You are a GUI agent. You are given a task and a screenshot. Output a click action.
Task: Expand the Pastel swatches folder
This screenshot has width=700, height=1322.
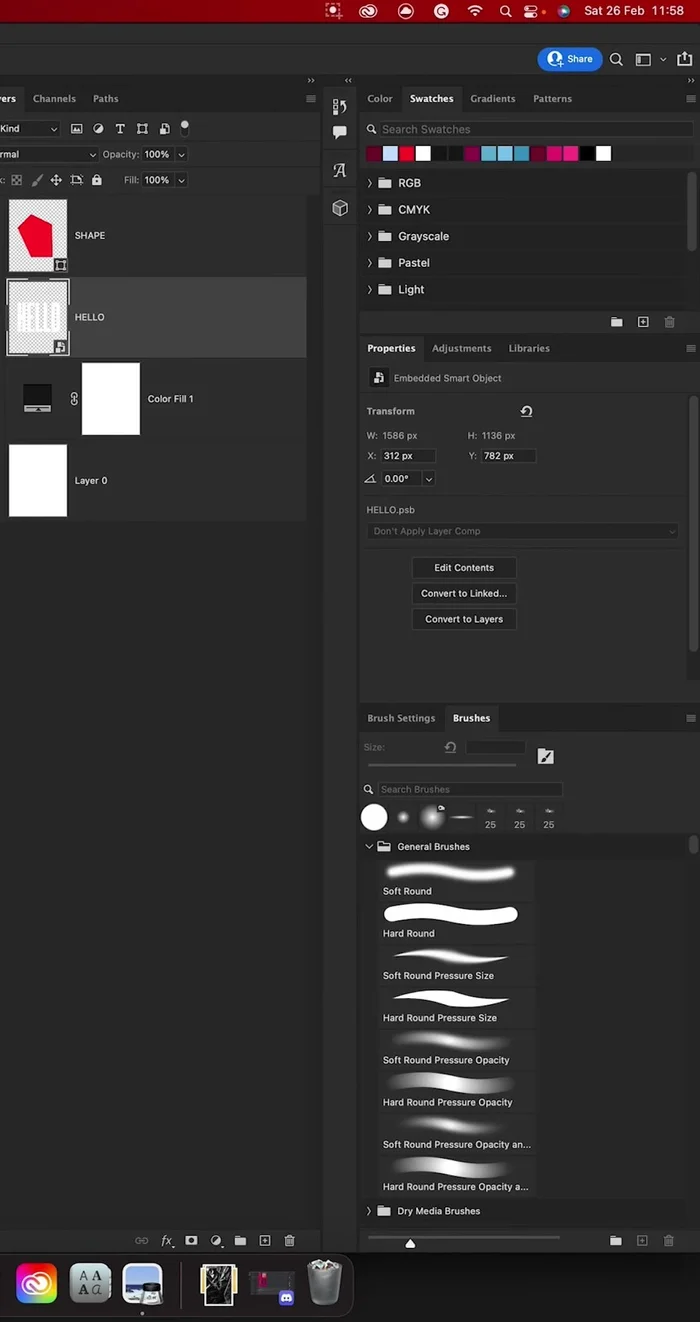tap(370, 263)
